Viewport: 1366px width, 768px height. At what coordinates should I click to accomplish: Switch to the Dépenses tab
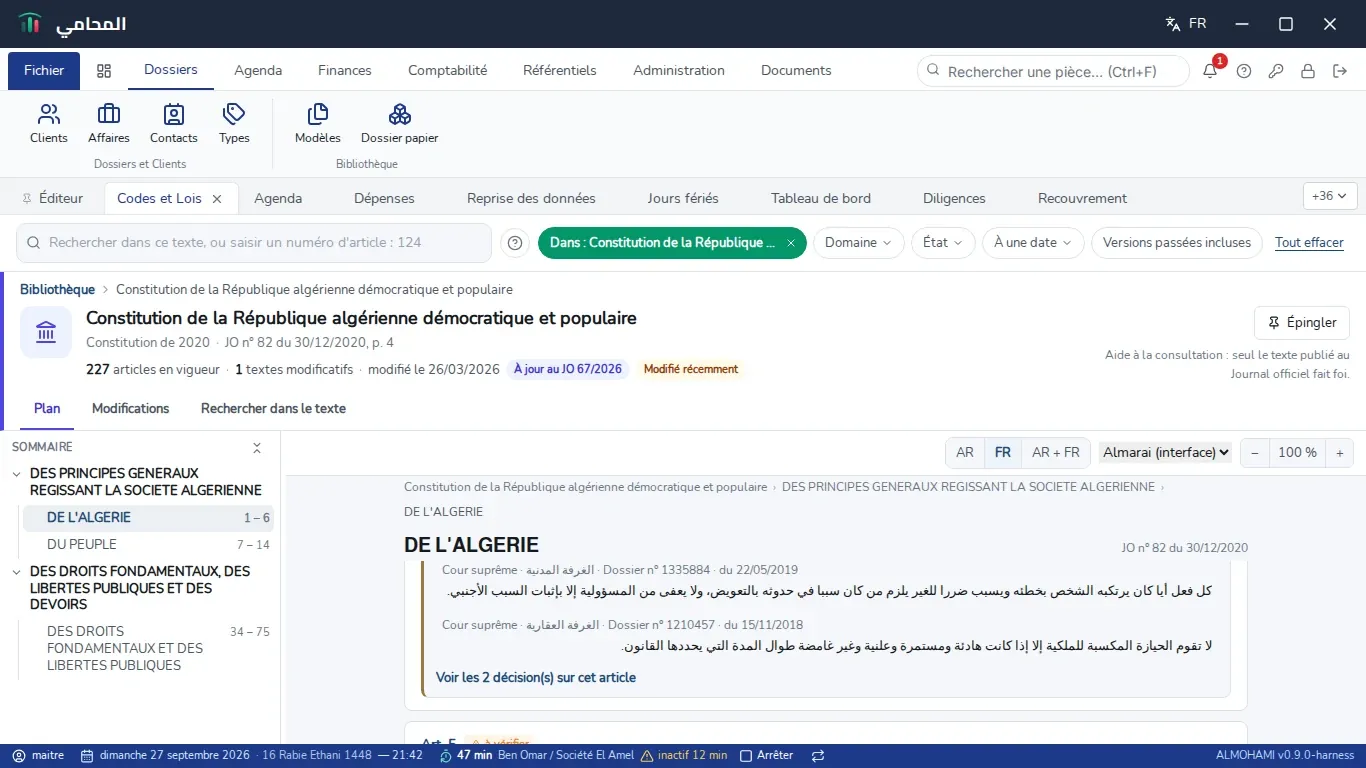pyautogui.click(x=384, y=198)
